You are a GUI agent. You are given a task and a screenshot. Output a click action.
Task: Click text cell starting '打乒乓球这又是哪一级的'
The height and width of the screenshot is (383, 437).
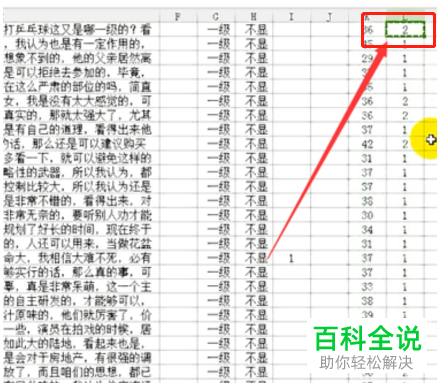pos(77,30)
